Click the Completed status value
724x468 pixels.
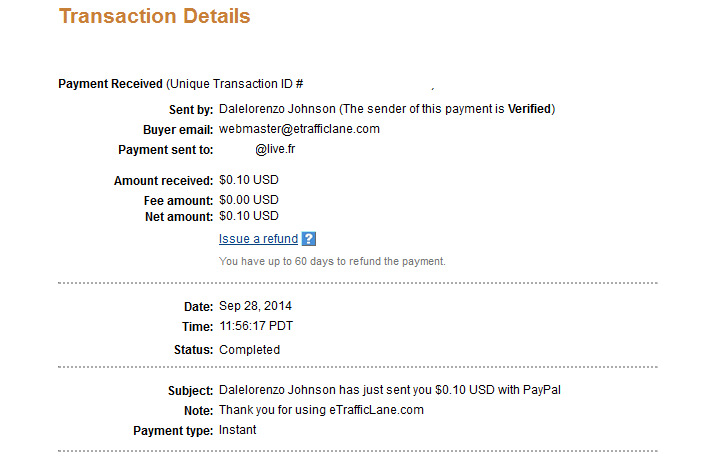(x=249, y=350)
